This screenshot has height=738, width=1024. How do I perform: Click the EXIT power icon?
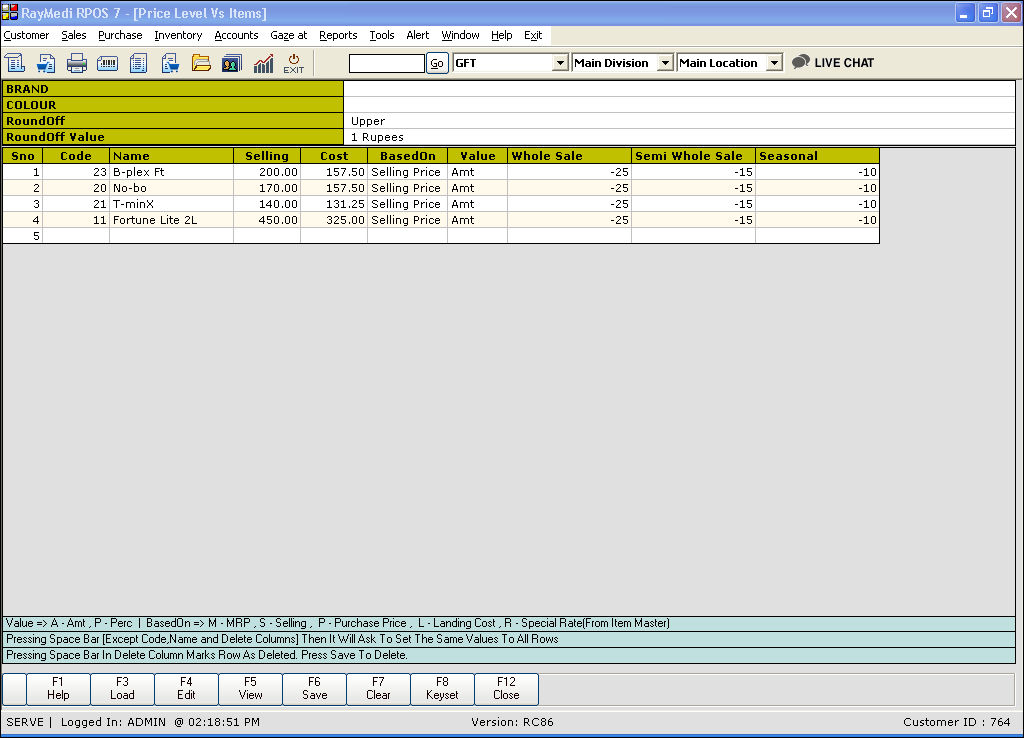coord(294,63)
